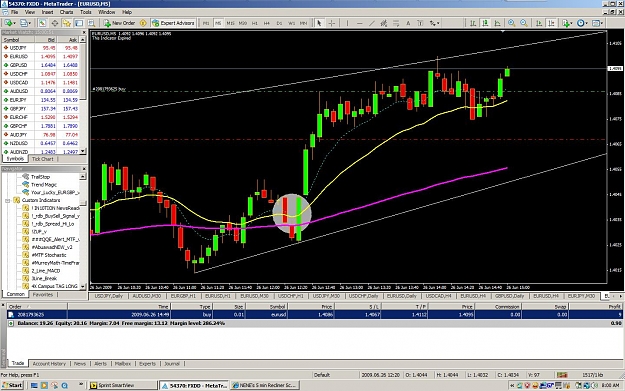
Task: Open the Charts menu
Action: (66, 12)
